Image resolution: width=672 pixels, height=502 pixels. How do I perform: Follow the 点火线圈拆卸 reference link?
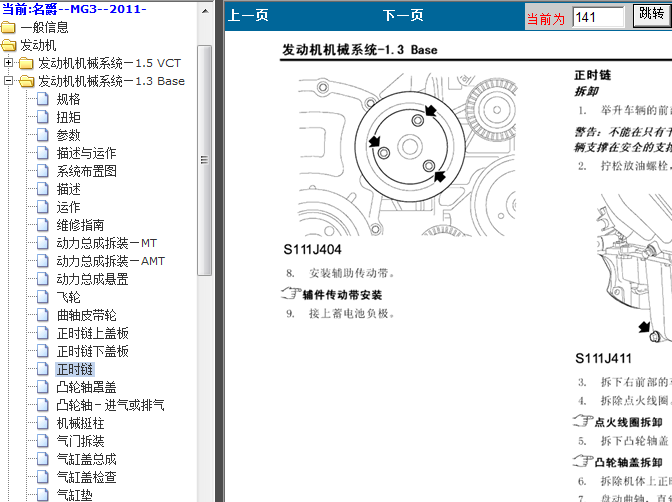point(628,422)
